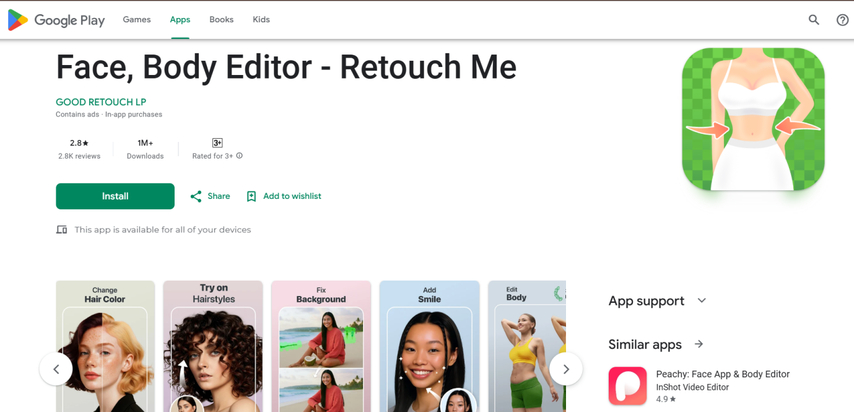Screen dimensions: 854x412
Task: Click the Rated for 3+ info icon
Action: click(240, 156)
